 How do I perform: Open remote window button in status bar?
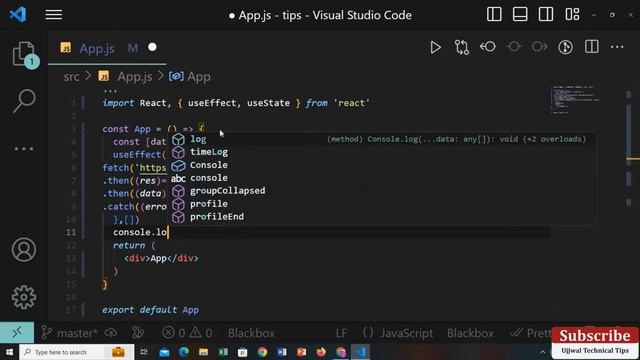point(17,333)
